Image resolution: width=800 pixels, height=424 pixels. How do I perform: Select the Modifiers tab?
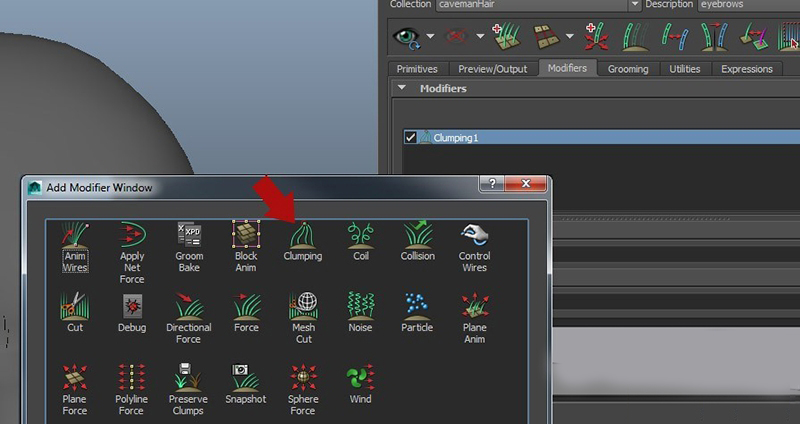[567, 68]
